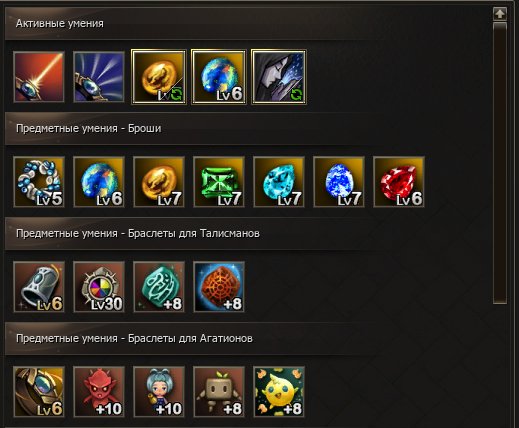The image size is (519, 428).
Task: Collapse the Предметные умения - Броши section
Action: coord(247,129)
